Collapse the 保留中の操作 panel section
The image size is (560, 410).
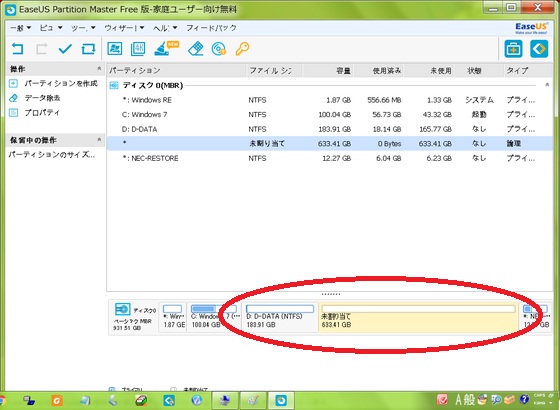pos(99,140)
